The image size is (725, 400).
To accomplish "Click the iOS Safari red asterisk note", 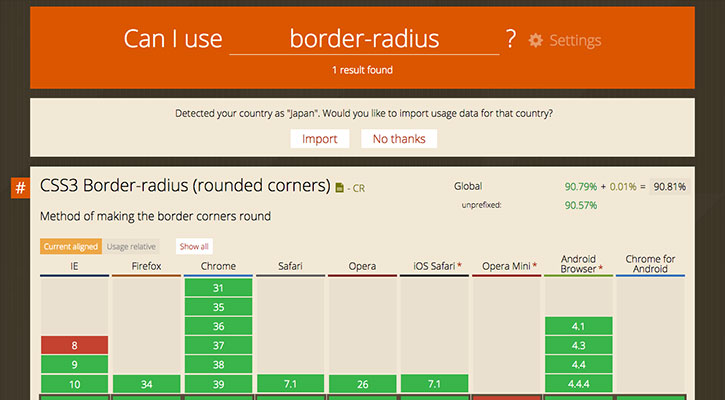I will [460, 265].
